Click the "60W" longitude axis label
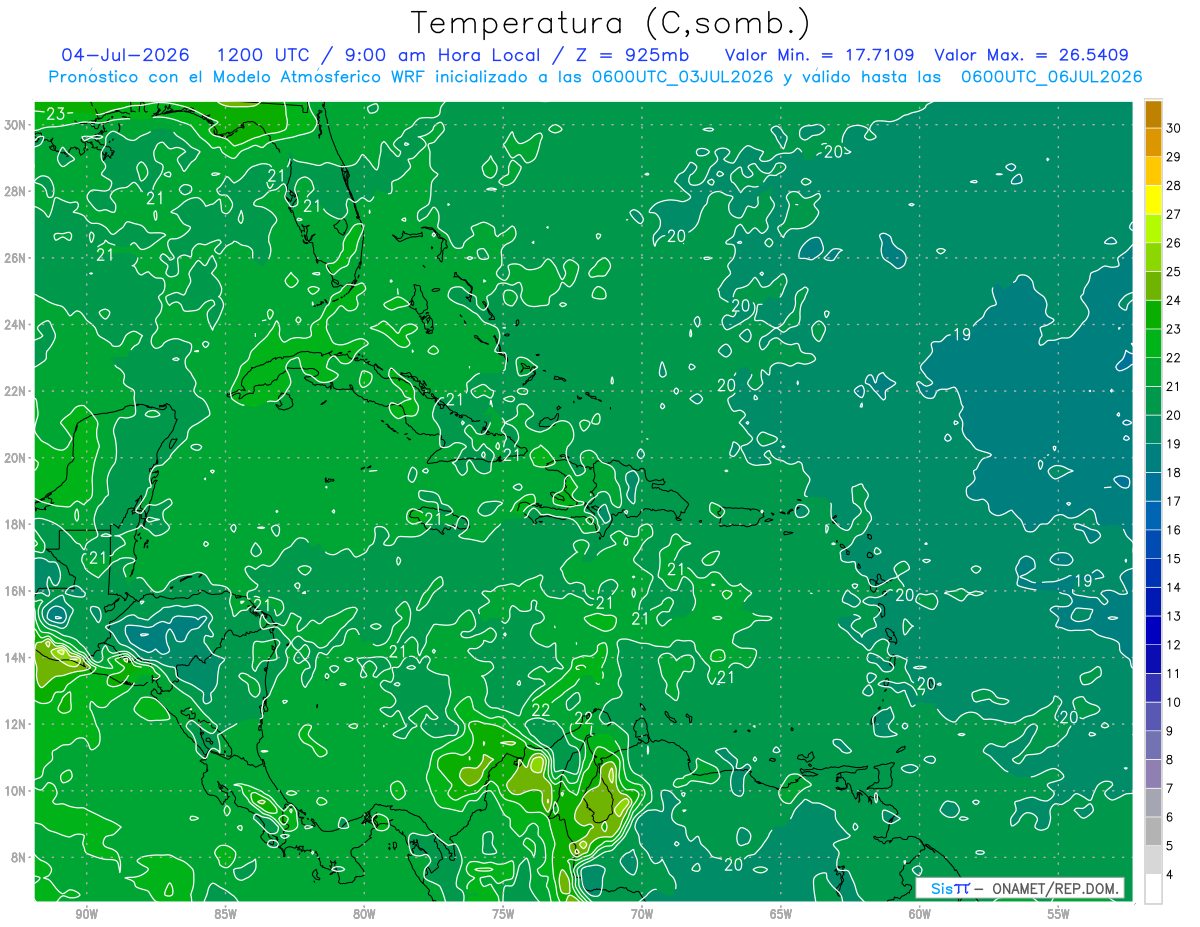Viewport: 1200px width, 927px height. pyautogui.click(x=920, y=914)
